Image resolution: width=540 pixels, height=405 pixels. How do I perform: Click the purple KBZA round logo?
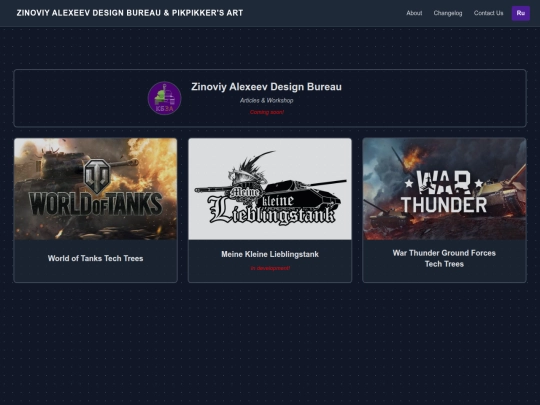[165, 98]
